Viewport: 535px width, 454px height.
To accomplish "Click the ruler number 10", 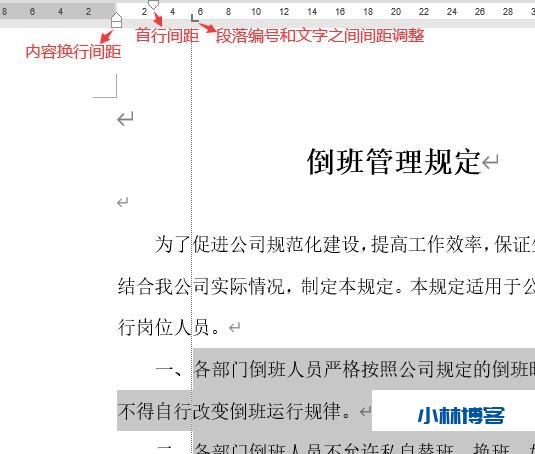I will tap(256, 12).
